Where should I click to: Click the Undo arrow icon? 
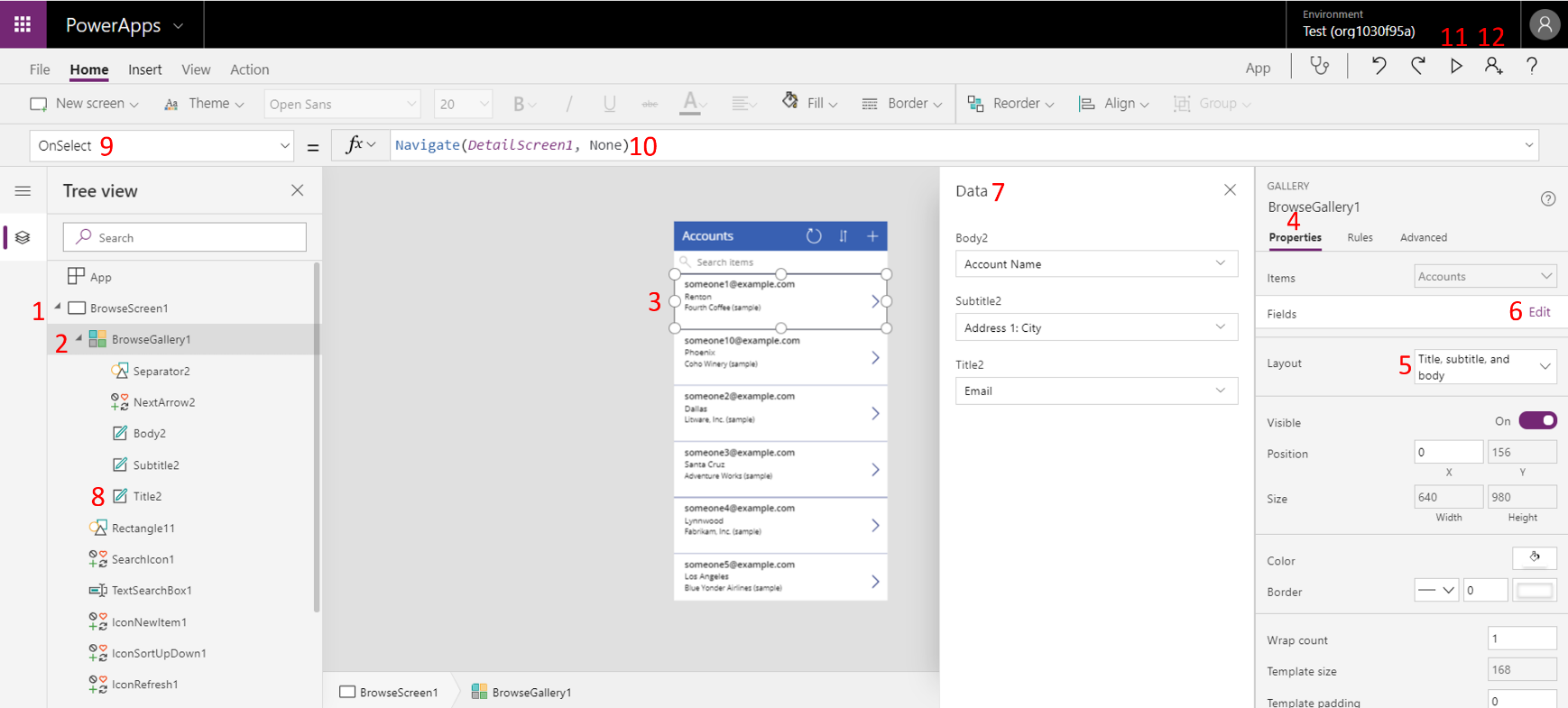coord(1379,66)
